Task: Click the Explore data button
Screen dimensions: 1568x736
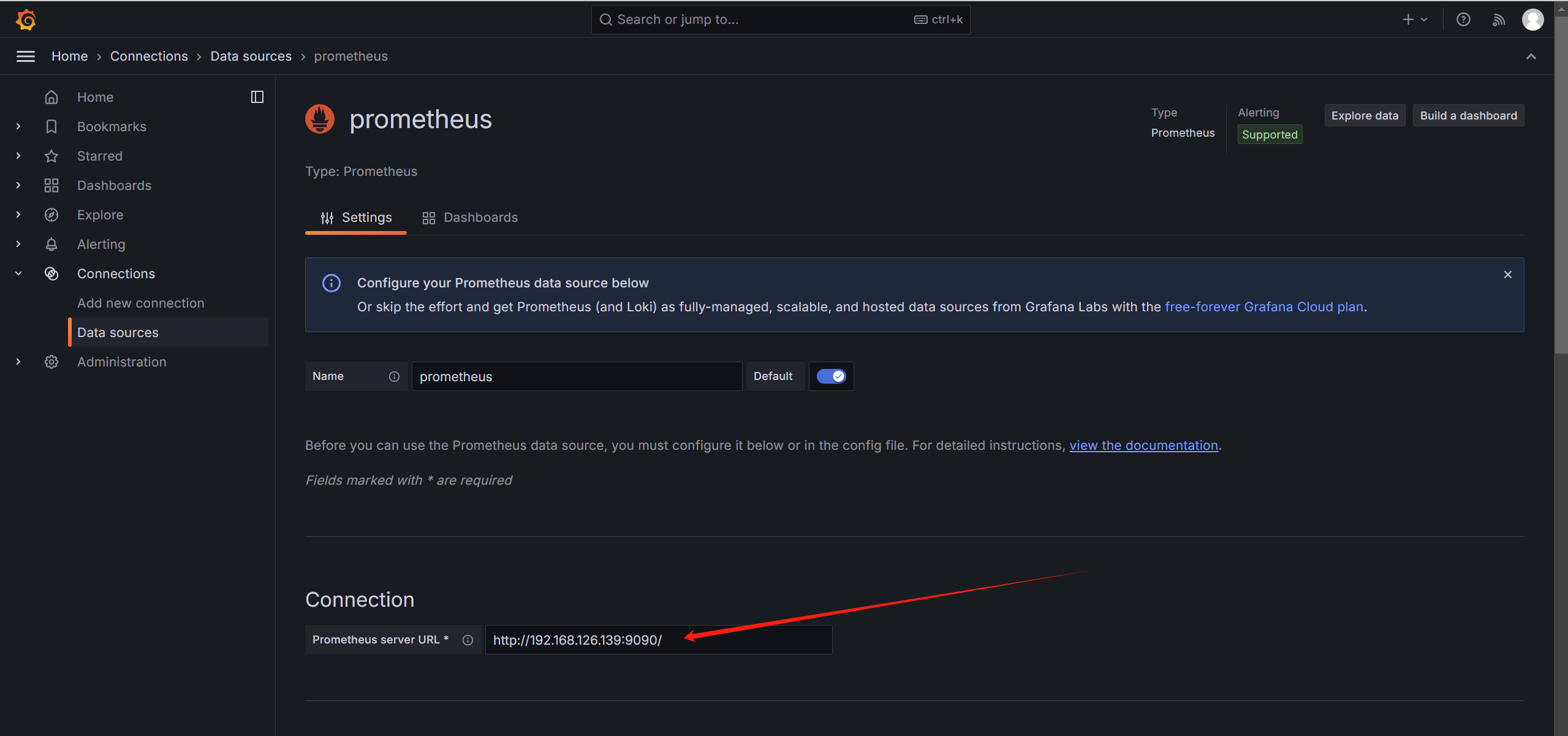Action: click(1365, 115)
